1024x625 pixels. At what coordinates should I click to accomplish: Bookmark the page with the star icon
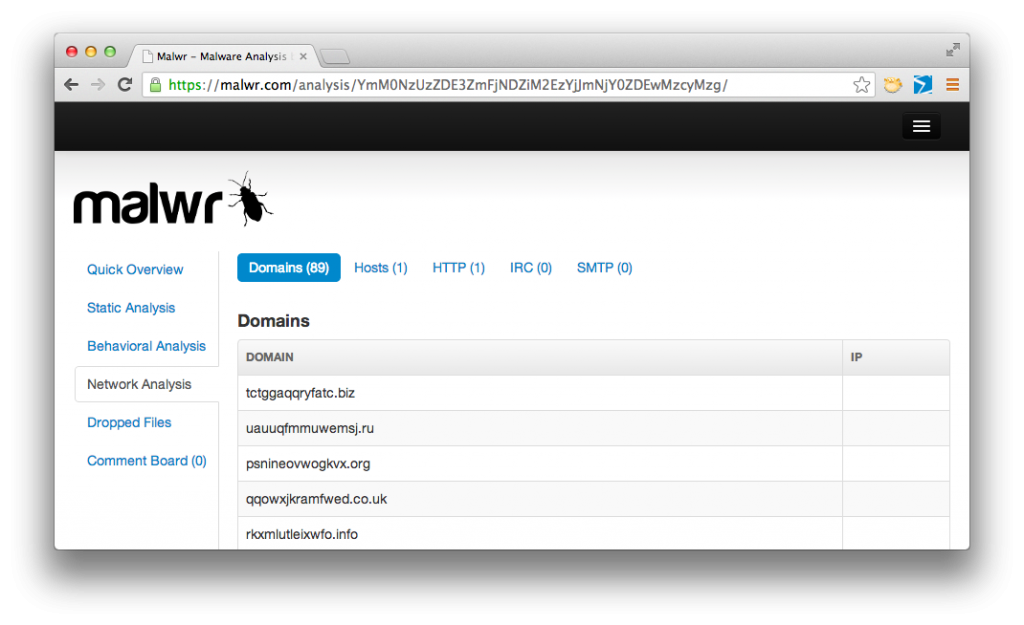point(861,84)
